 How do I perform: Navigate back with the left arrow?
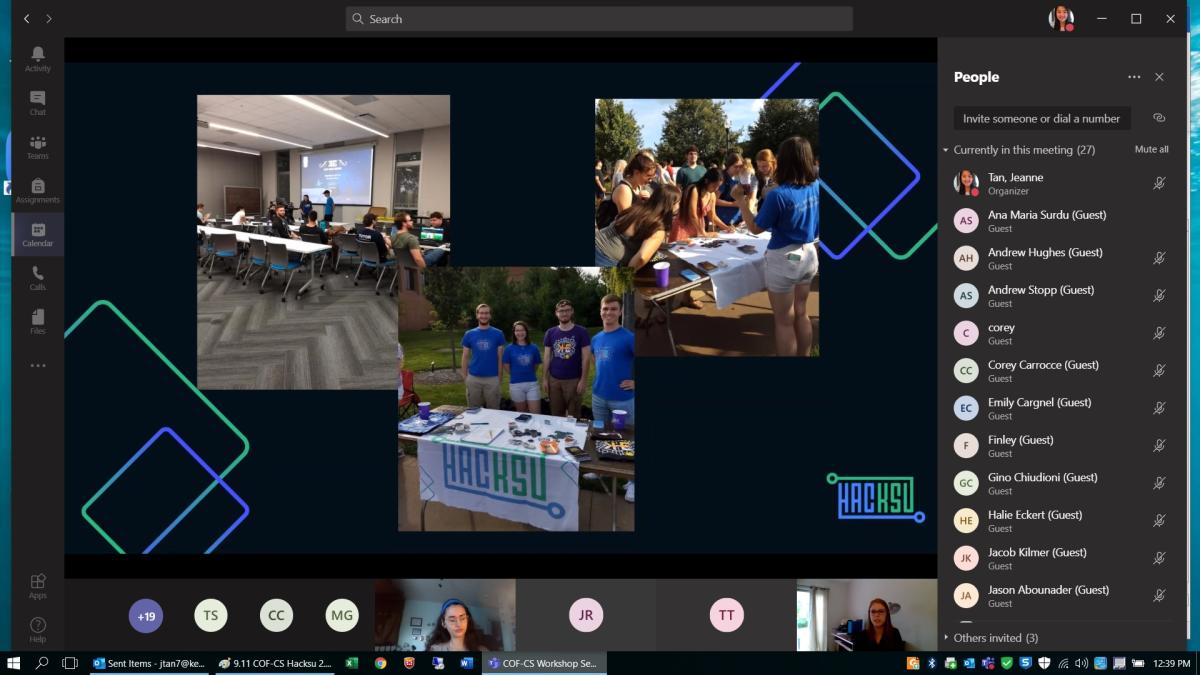(x=27, y=19)
